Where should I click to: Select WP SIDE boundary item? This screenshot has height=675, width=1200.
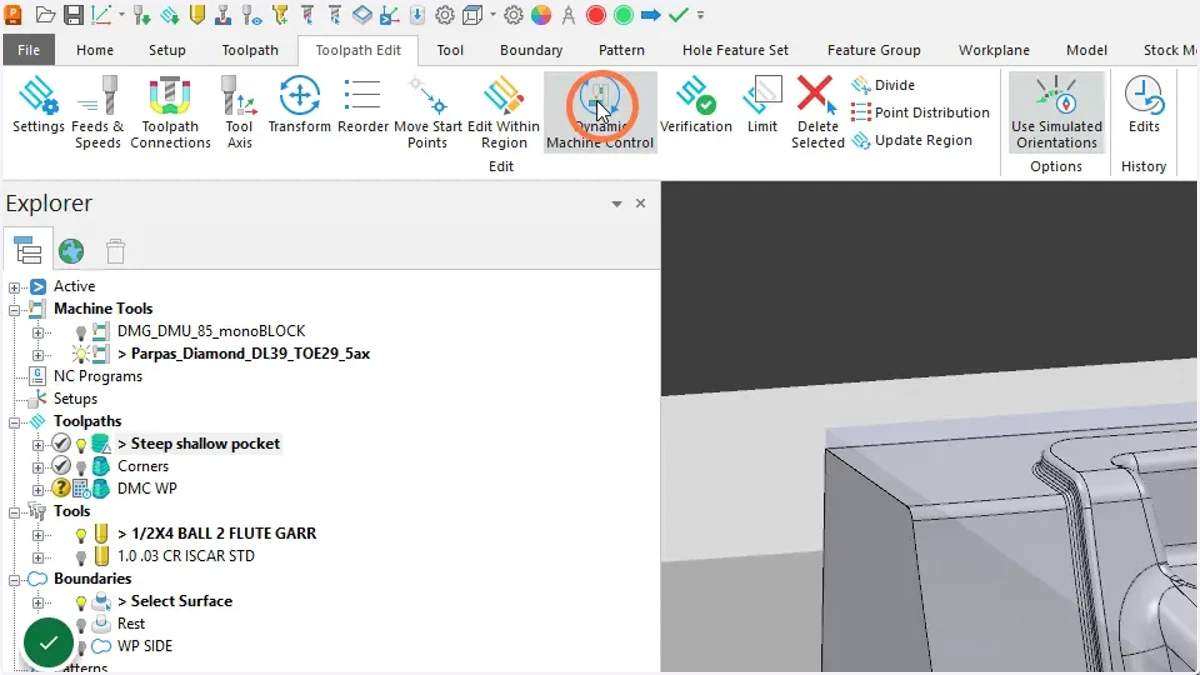[x=145, y=647]
